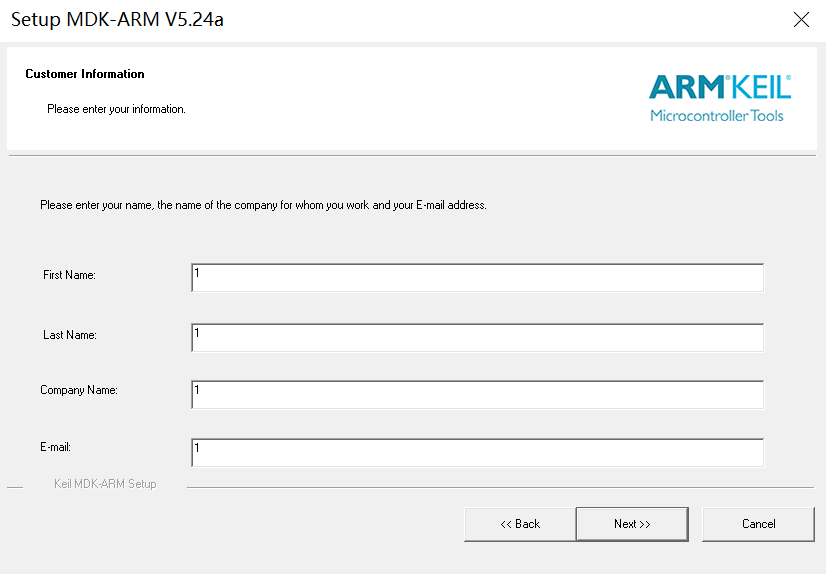Focus the First Name input field

[x=477, y=278]
